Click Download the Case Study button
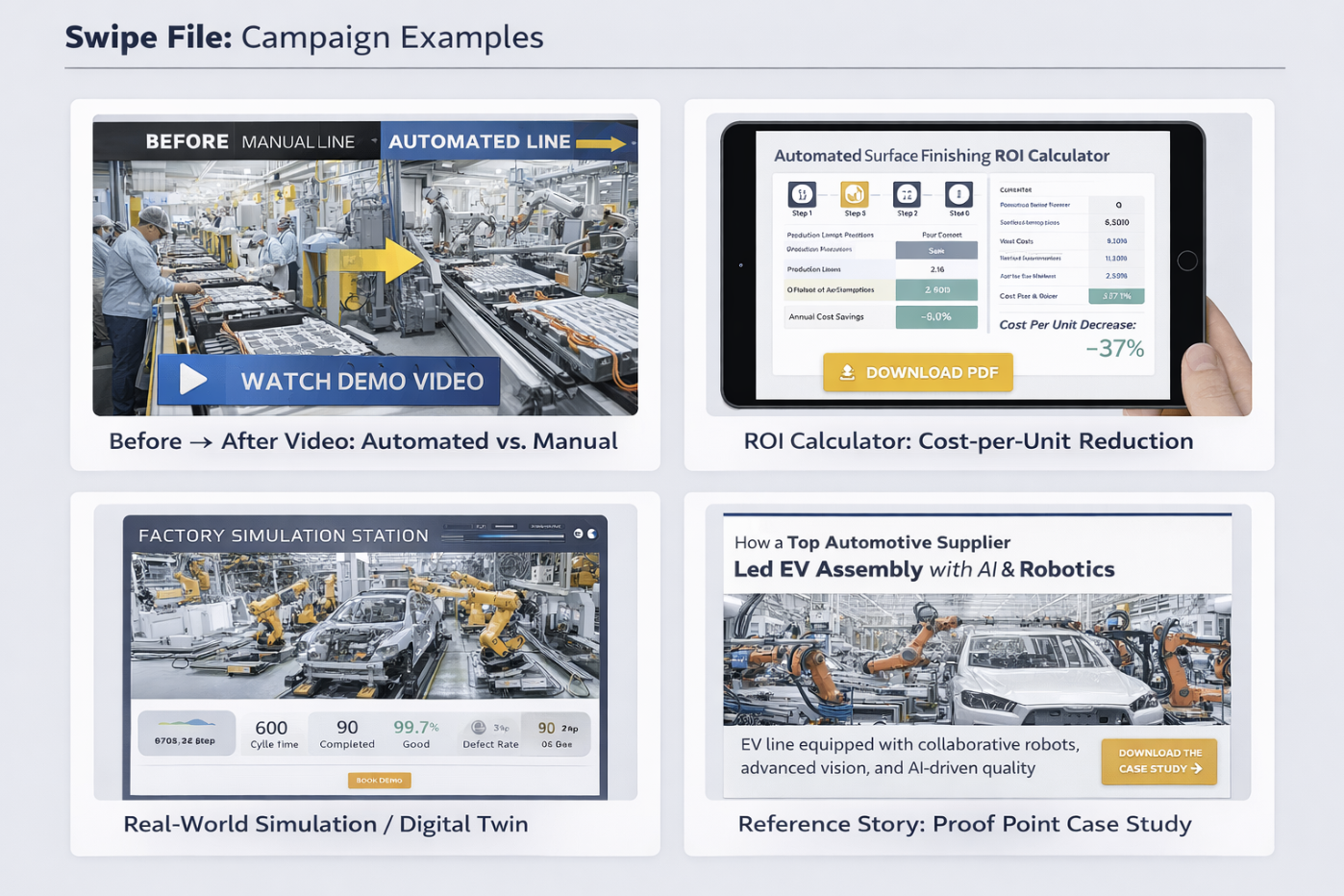This screenshot has width=1344, height=896. click(x=1158, y=760)
